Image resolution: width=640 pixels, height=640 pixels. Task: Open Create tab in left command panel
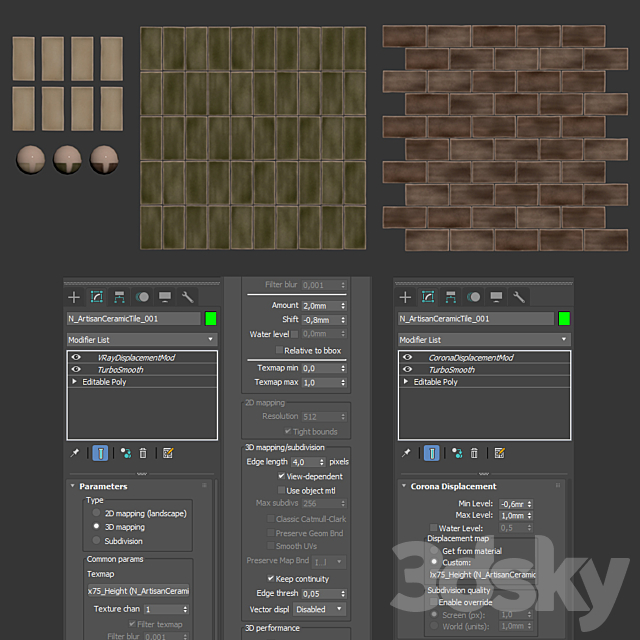(74, 297)
